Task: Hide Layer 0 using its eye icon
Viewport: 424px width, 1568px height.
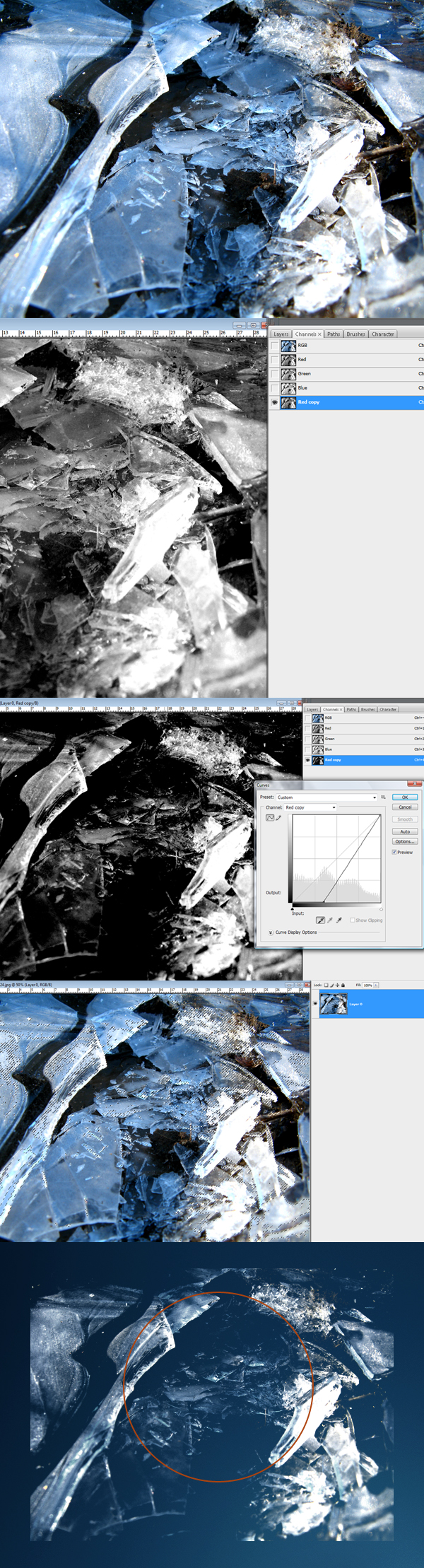Action: [315, 1004]
